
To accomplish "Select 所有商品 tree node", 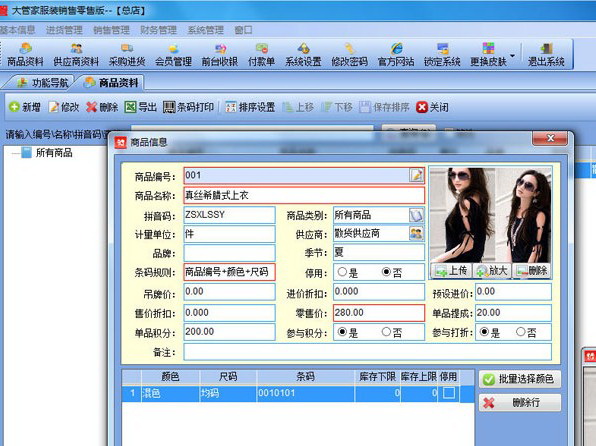I will coord(54,153).
